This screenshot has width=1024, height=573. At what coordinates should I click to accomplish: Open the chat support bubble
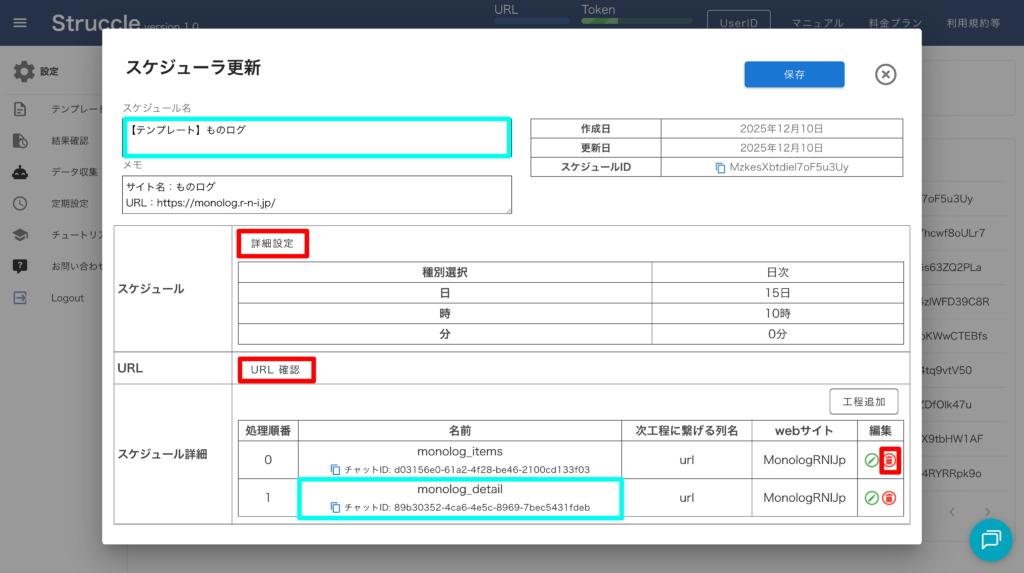990,539
